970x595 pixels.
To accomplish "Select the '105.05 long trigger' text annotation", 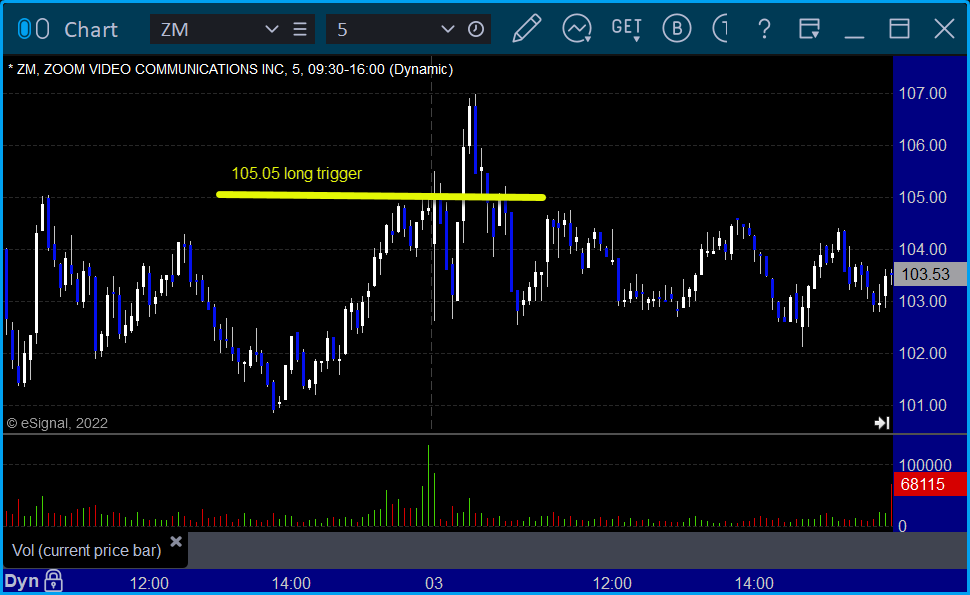I will coord(296,174).
